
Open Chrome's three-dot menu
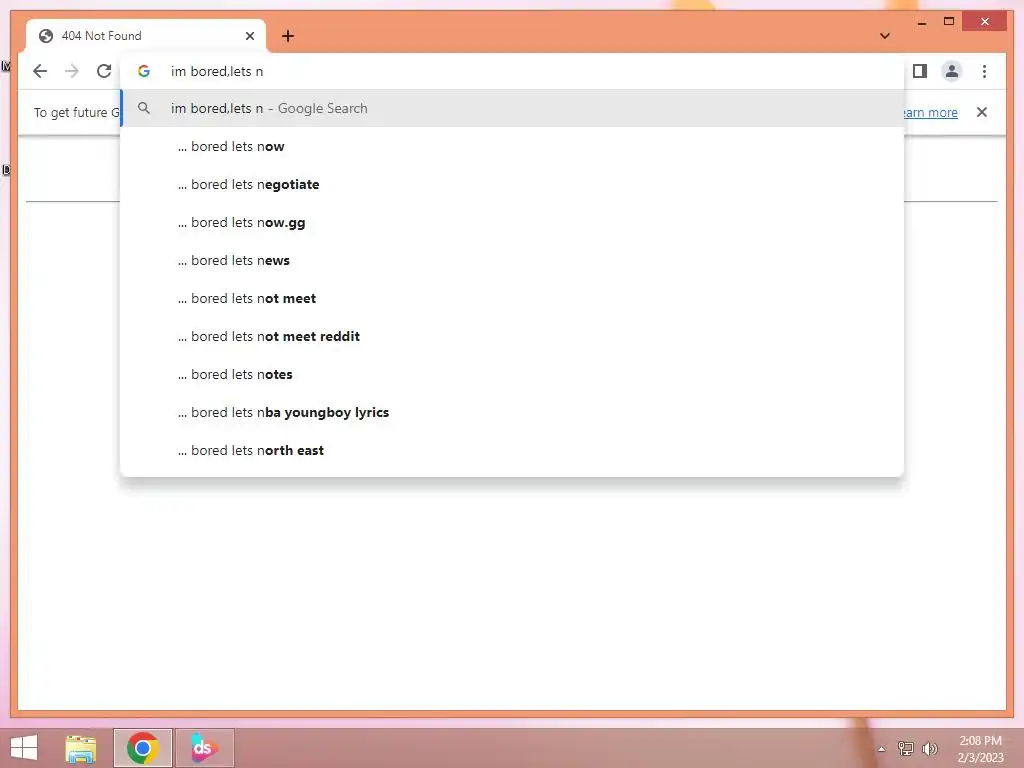(984, 71)
